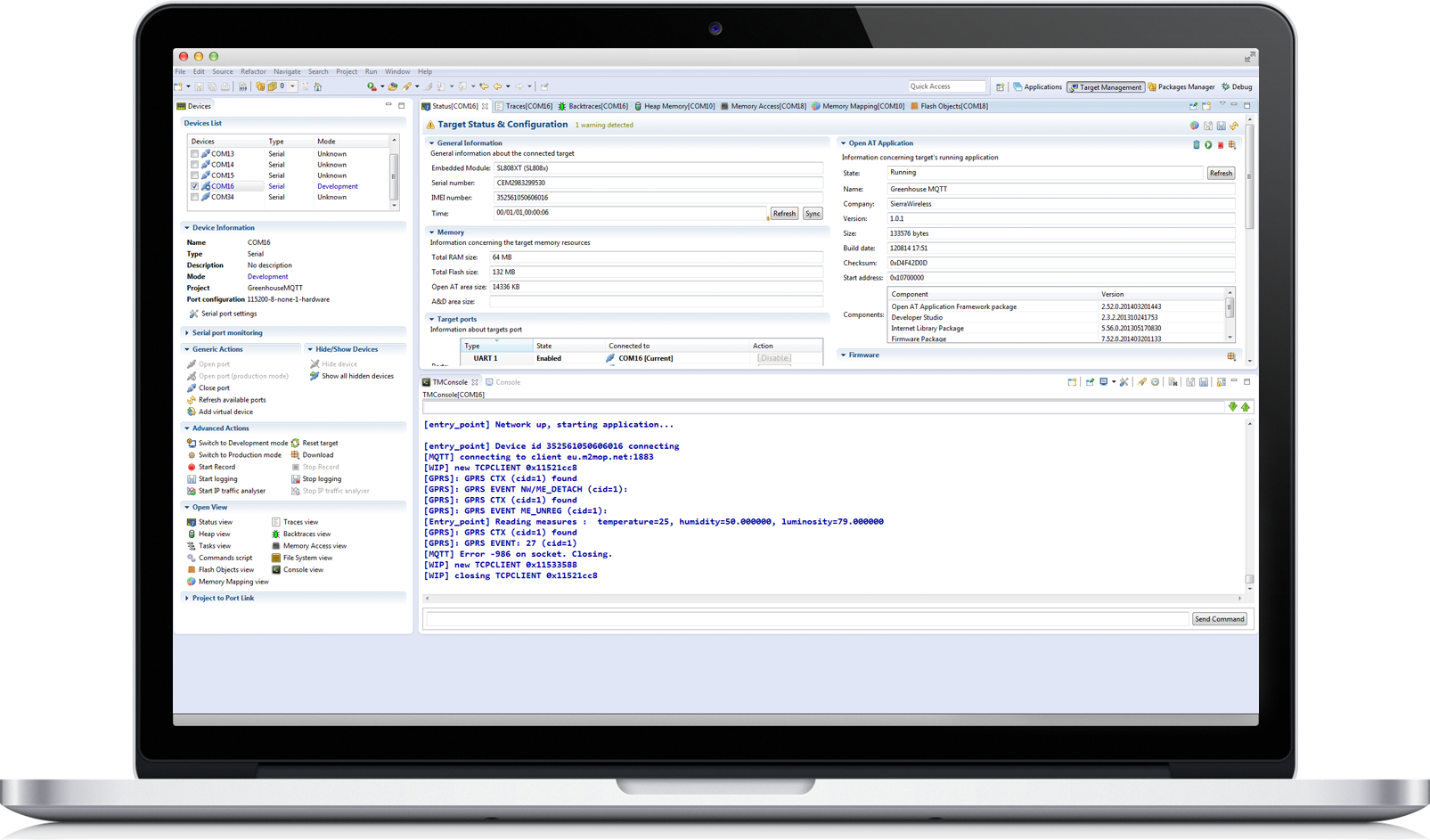1430x840 pixels.
Task: Switch to the Traces[COM16] tab
Action: tap(528, 106)
